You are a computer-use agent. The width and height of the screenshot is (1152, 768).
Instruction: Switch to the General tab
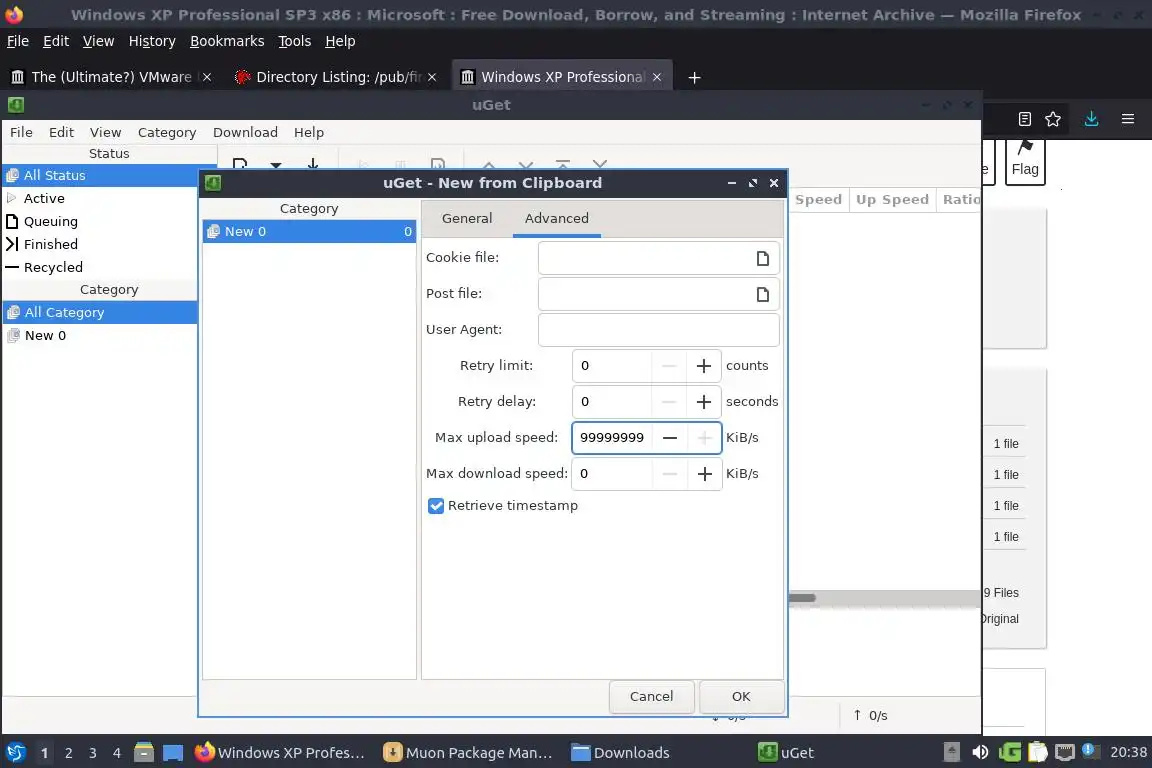tap(467, 218)
